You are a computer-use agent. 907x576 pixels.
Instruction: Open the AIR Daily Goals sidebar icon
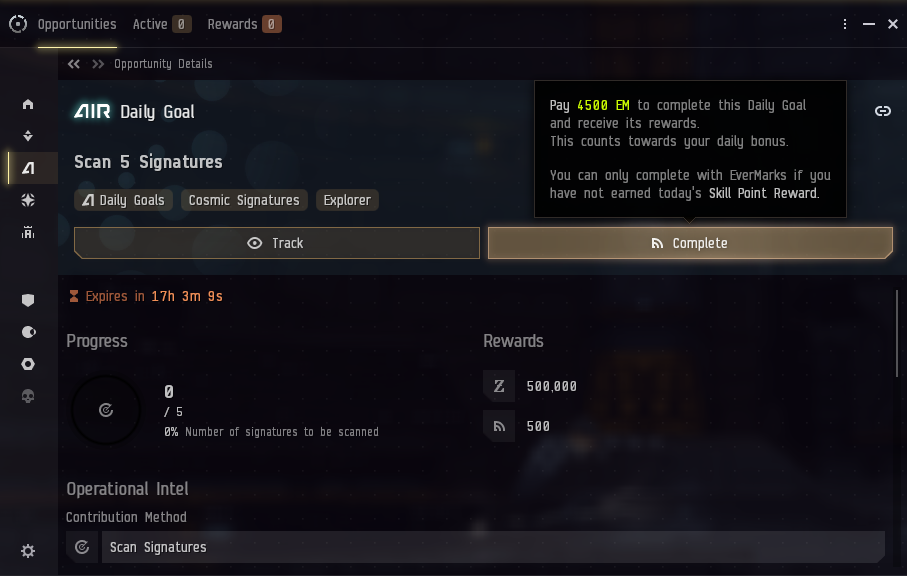coord(28,168)
